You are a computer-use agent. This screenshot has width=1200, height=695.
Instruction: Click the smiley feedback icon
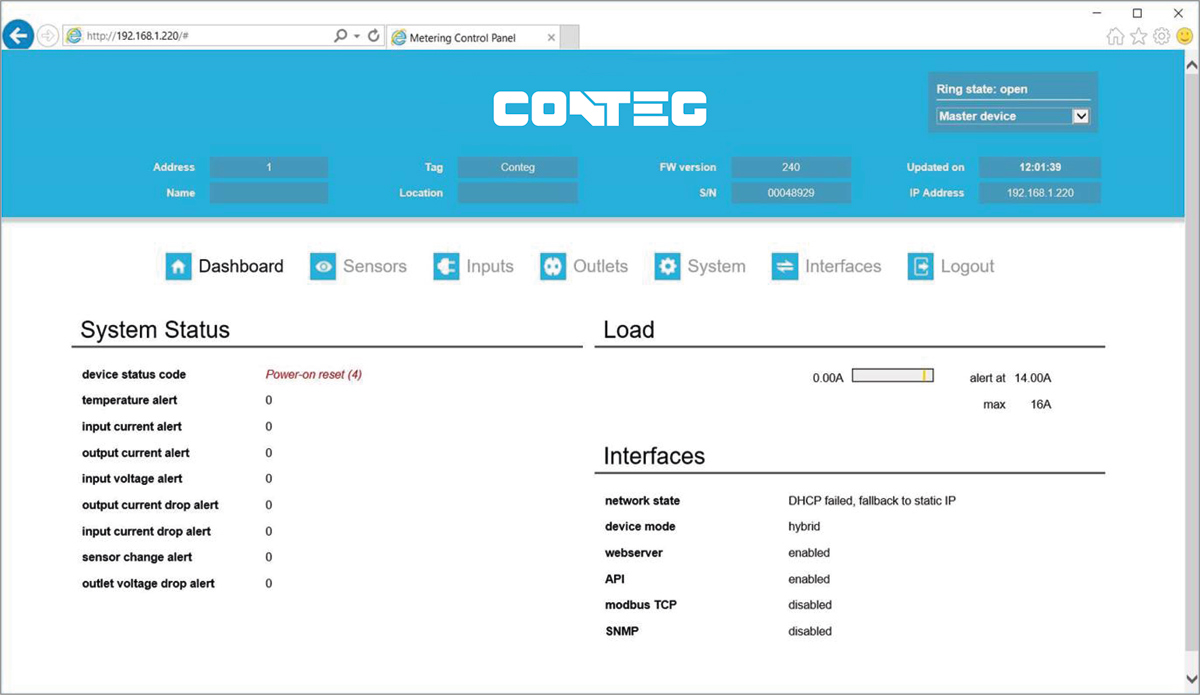coord(1185,36)
